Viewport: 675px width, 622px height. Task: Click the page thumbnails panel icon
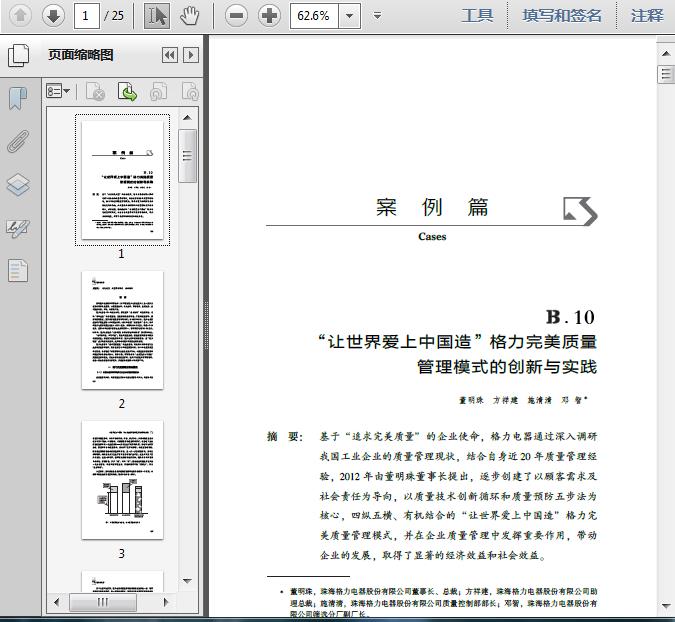coord(19,55)
